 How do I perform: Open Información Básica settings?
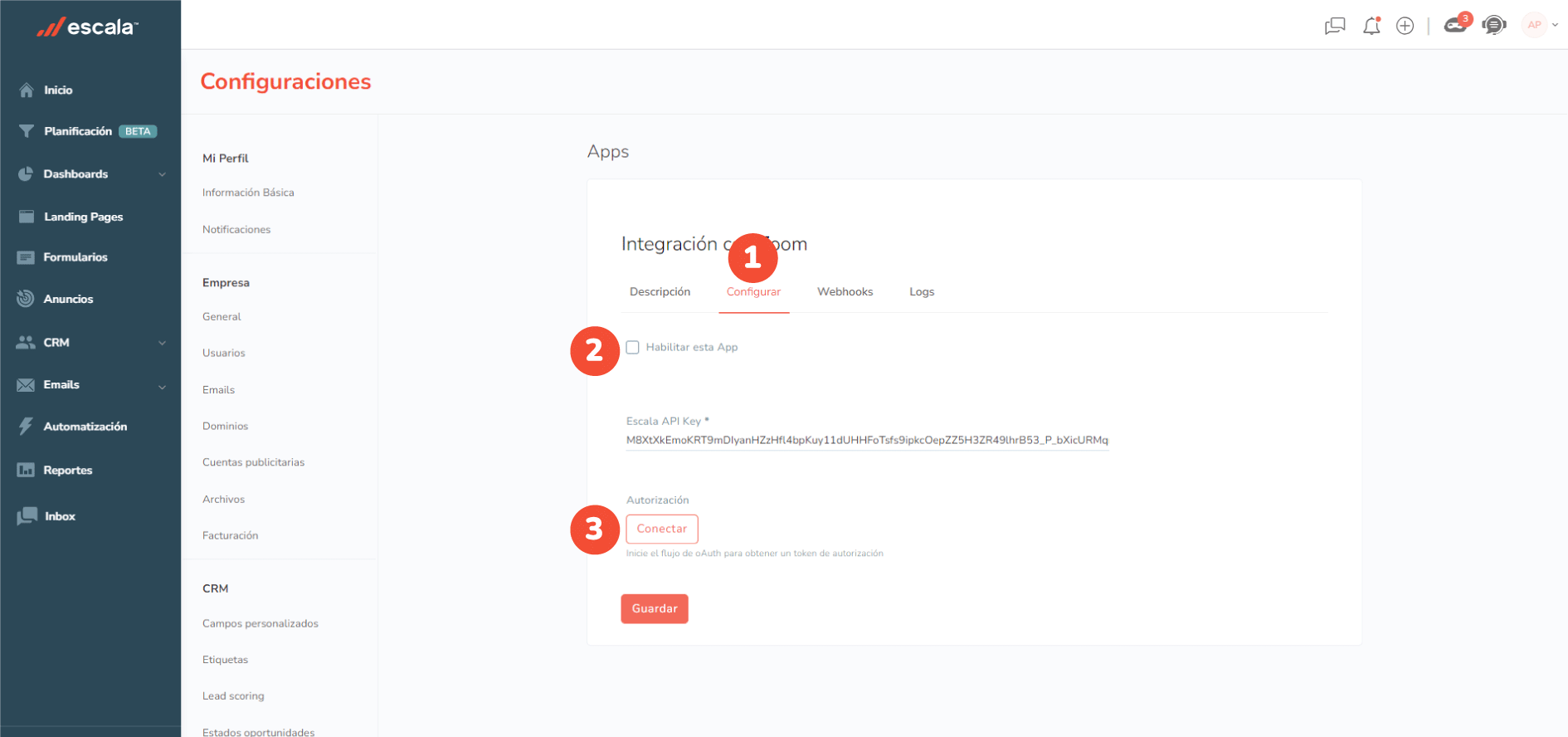(248, 193)
